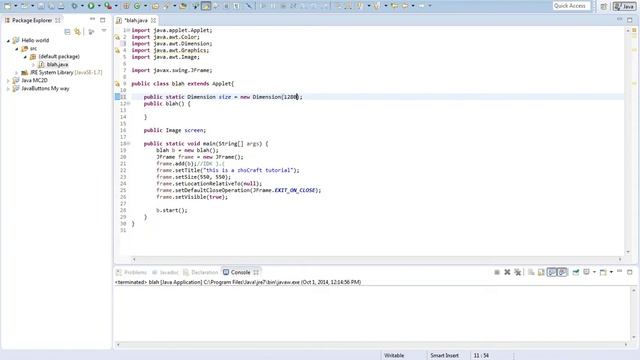Screen dimensions: 640x360
Task: Close the blah.java editor tab
Action: point(153,20)
